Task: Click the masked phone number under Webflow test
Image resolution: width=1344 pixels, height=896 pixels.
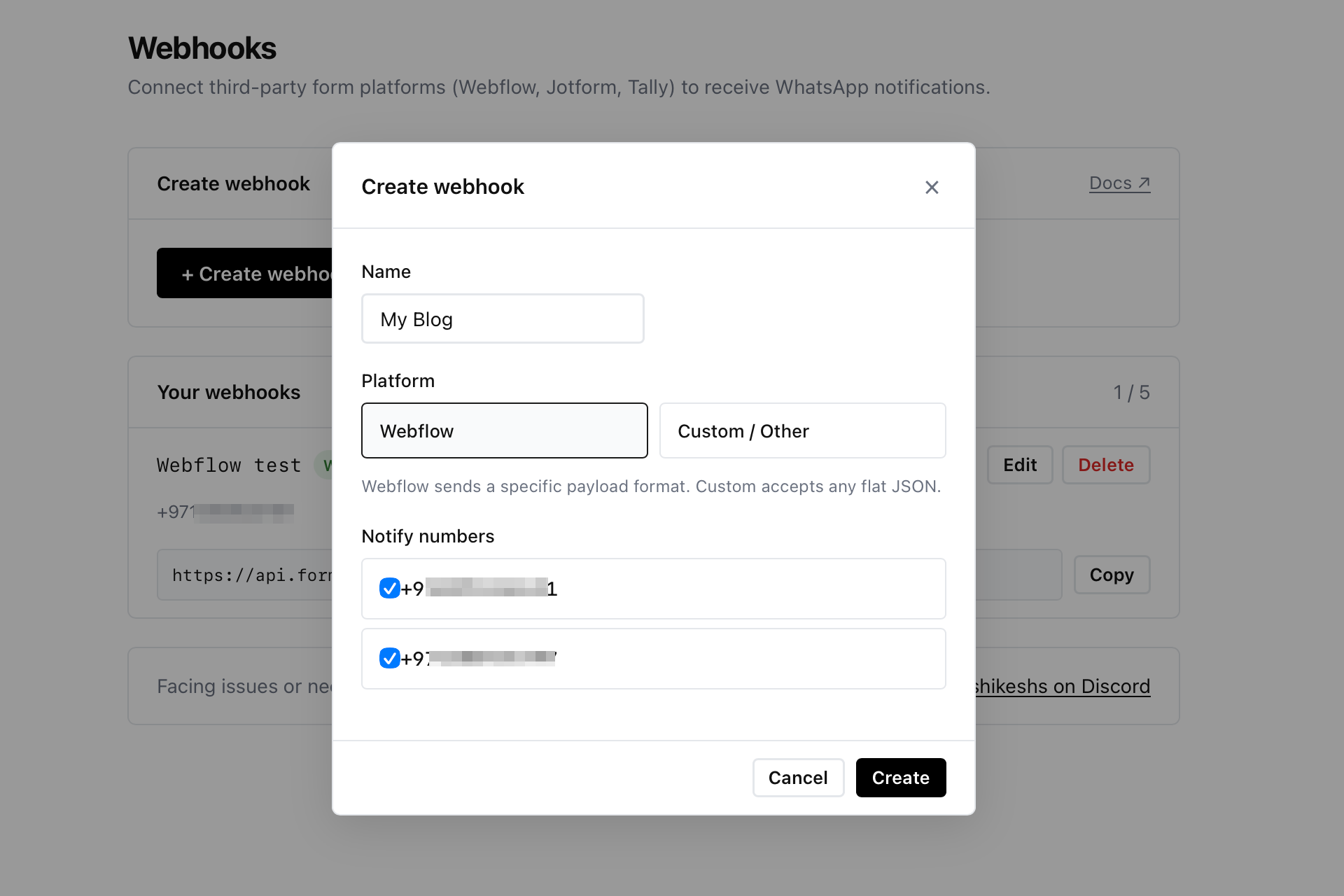Action: 224,512
